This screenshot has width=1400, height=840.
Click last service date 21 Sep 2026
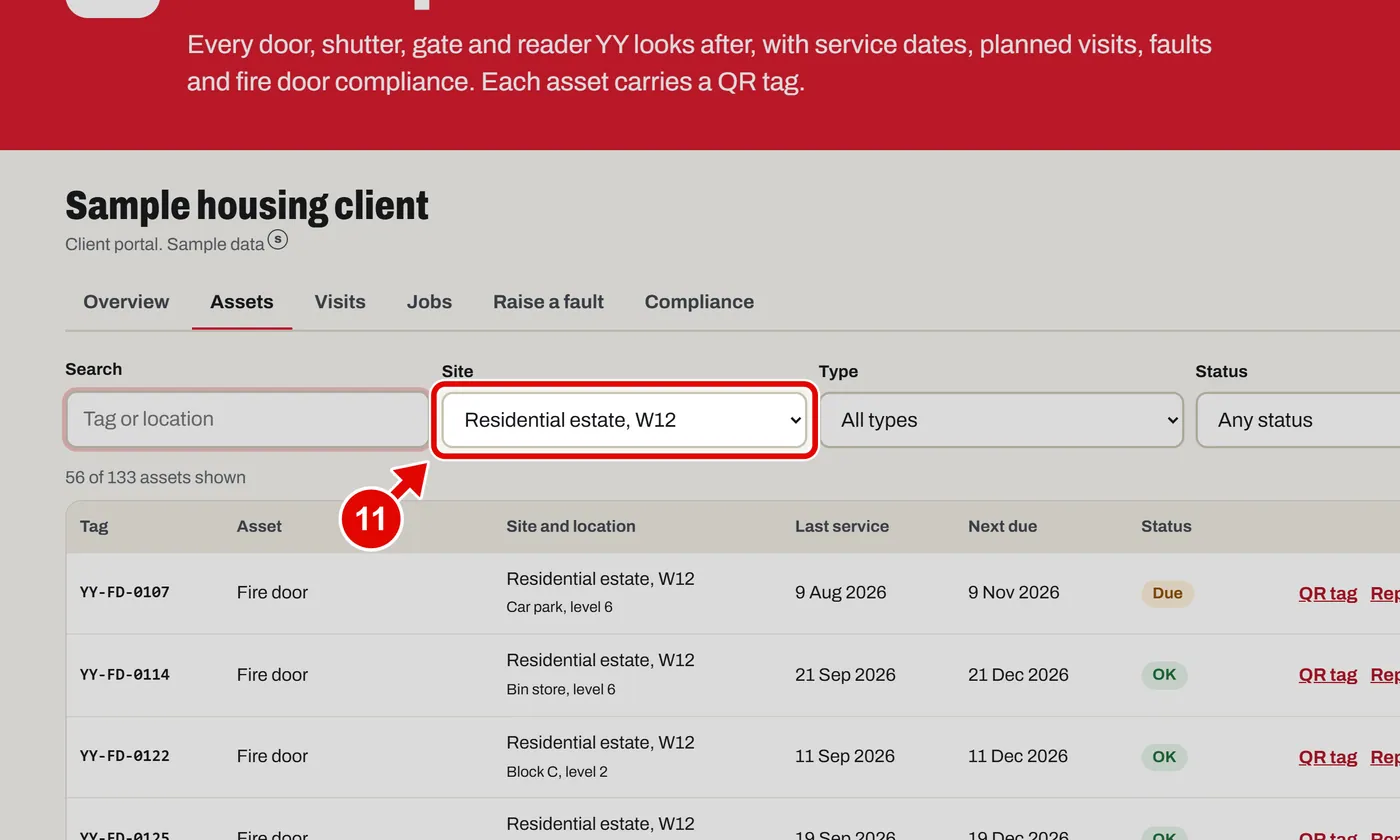pos(845,674)
